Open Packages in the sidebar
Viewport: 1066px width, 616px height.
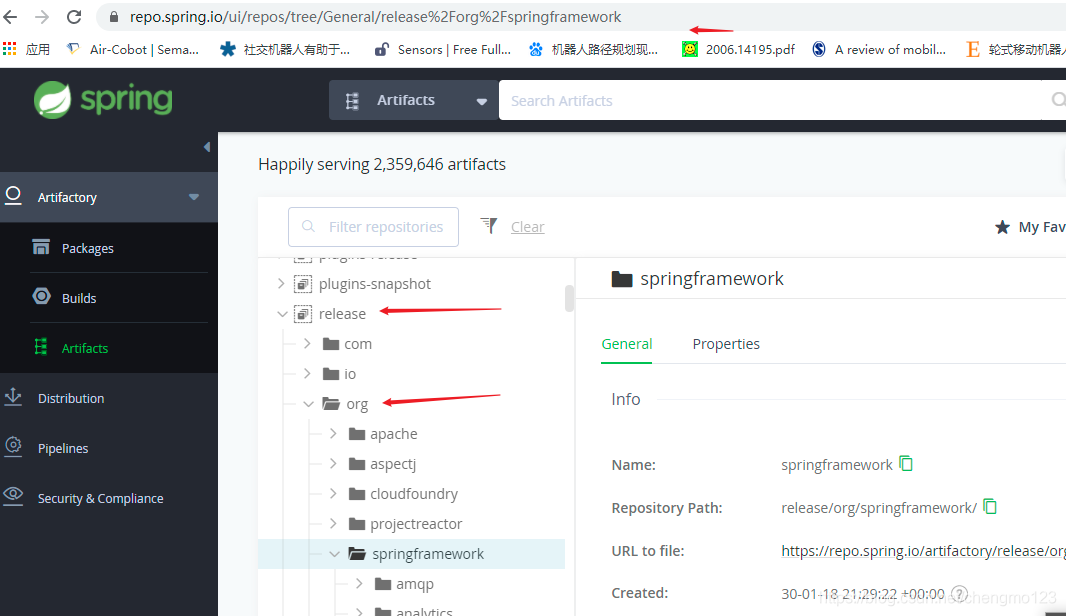coord(87,248)
